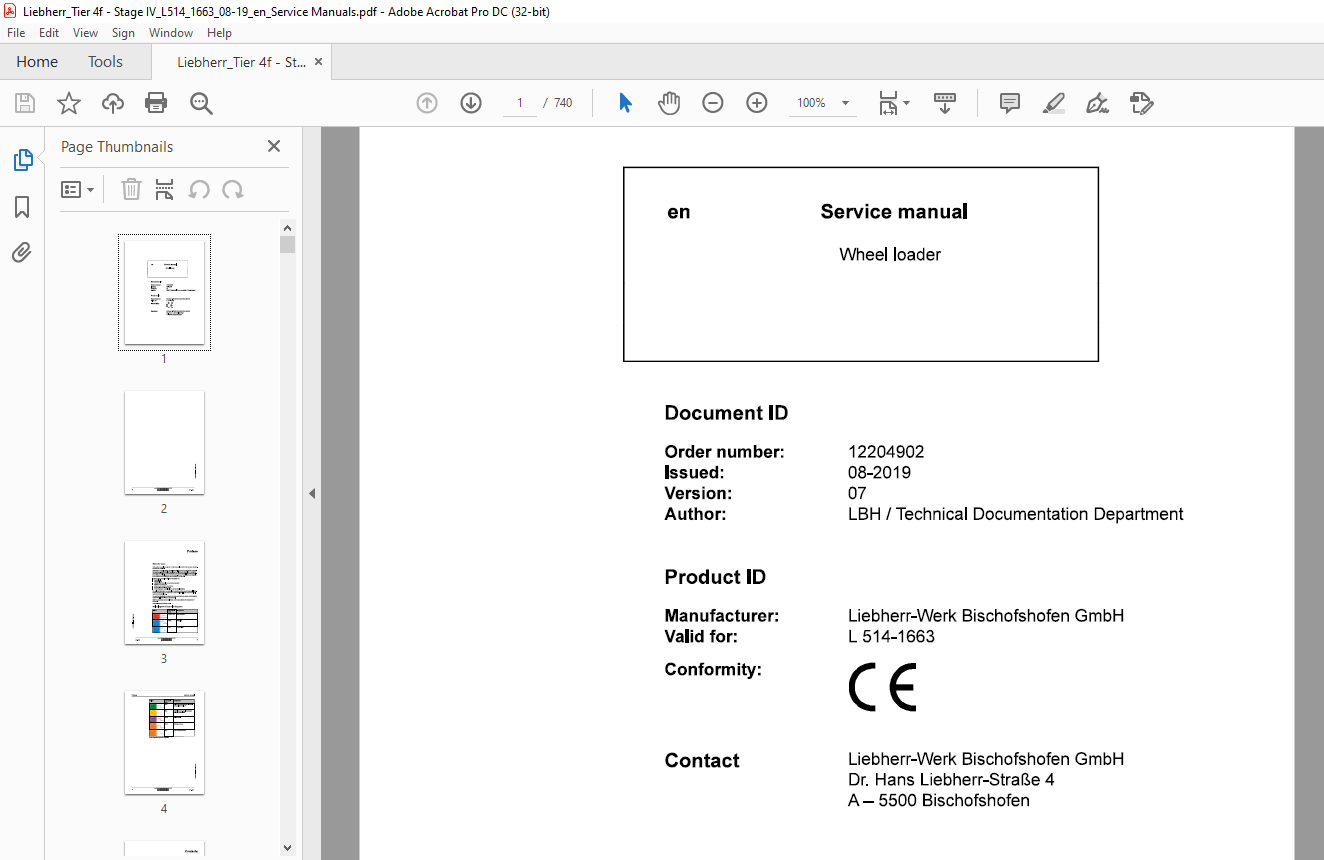Image resolution: width=1324 pixels, height=860 pixels.
Task: Rotate page counterclockwise icon
Action: click(199, 189)
